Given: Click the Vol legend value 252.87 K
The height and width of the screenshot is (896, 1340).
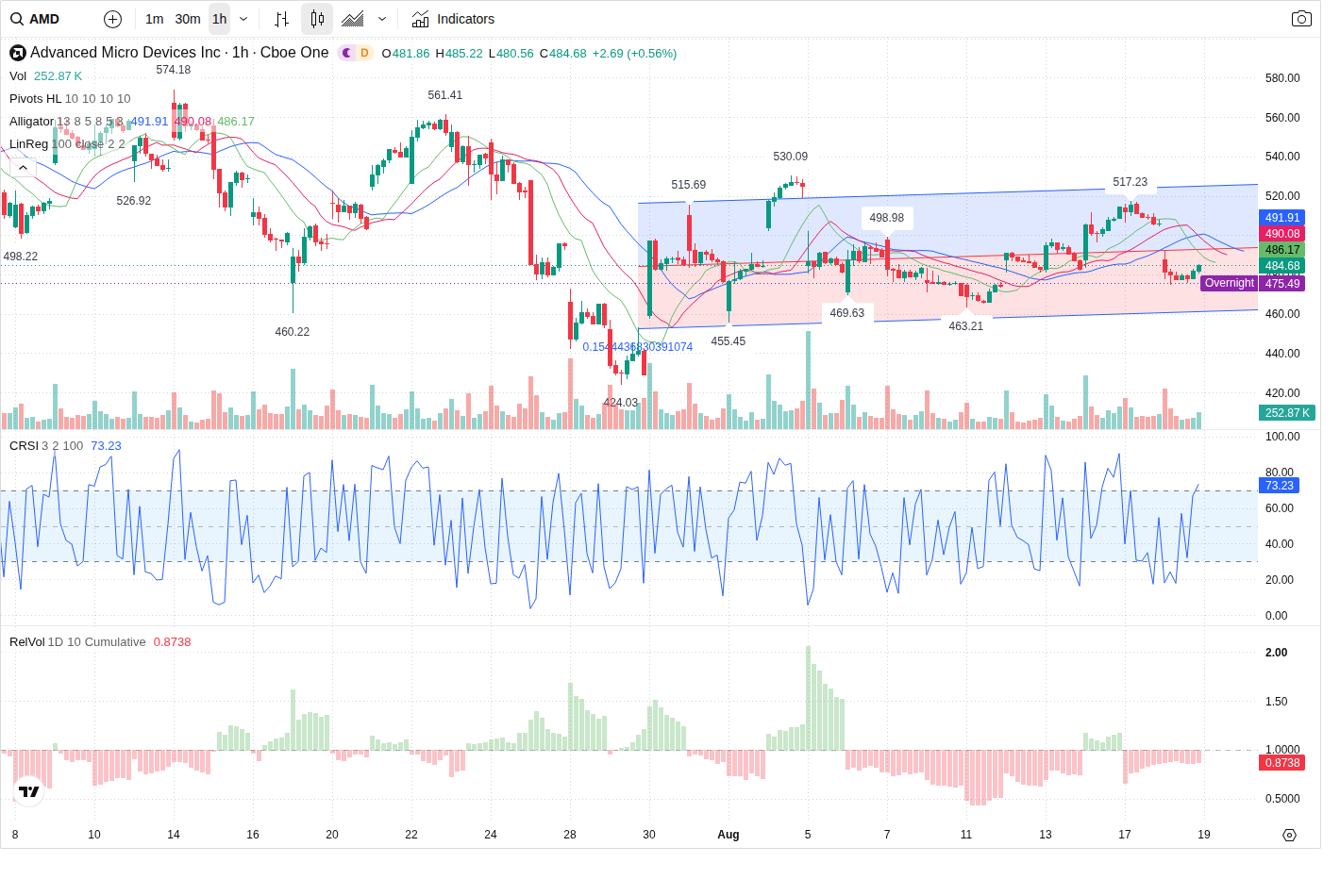Looking at the screenshot, I should (58, 76).
